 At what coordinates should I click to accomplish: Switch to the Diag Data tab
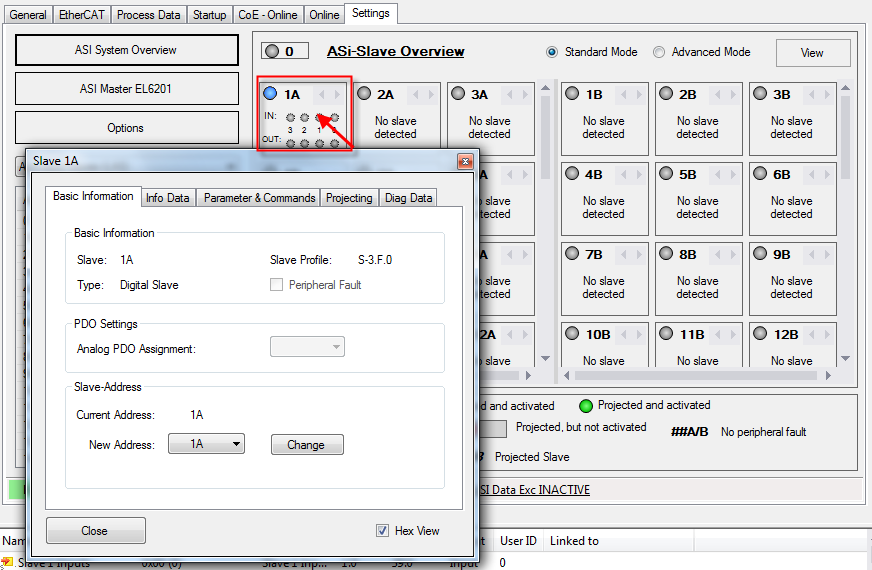(408, 198)
